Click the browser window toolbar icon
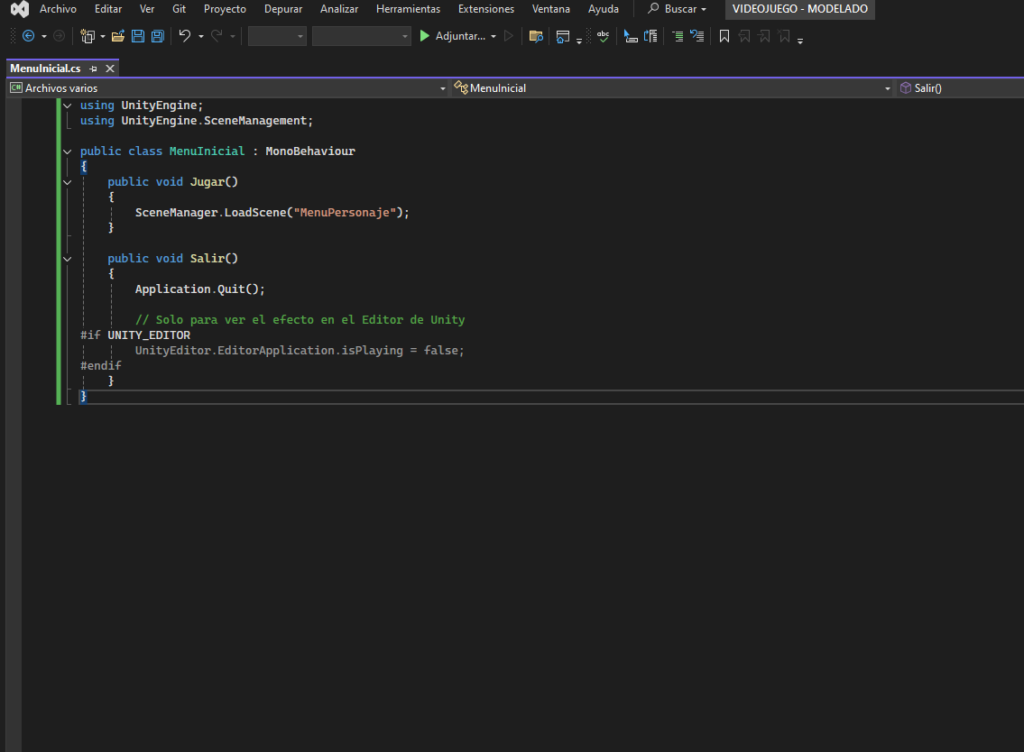Viewport: 1024px width, 752px height. (x=562, y=37)
